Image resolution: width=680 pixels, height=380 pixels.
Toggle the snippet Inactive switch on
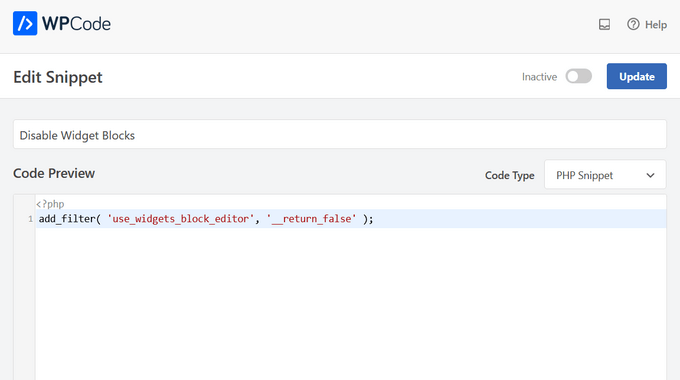579,76
